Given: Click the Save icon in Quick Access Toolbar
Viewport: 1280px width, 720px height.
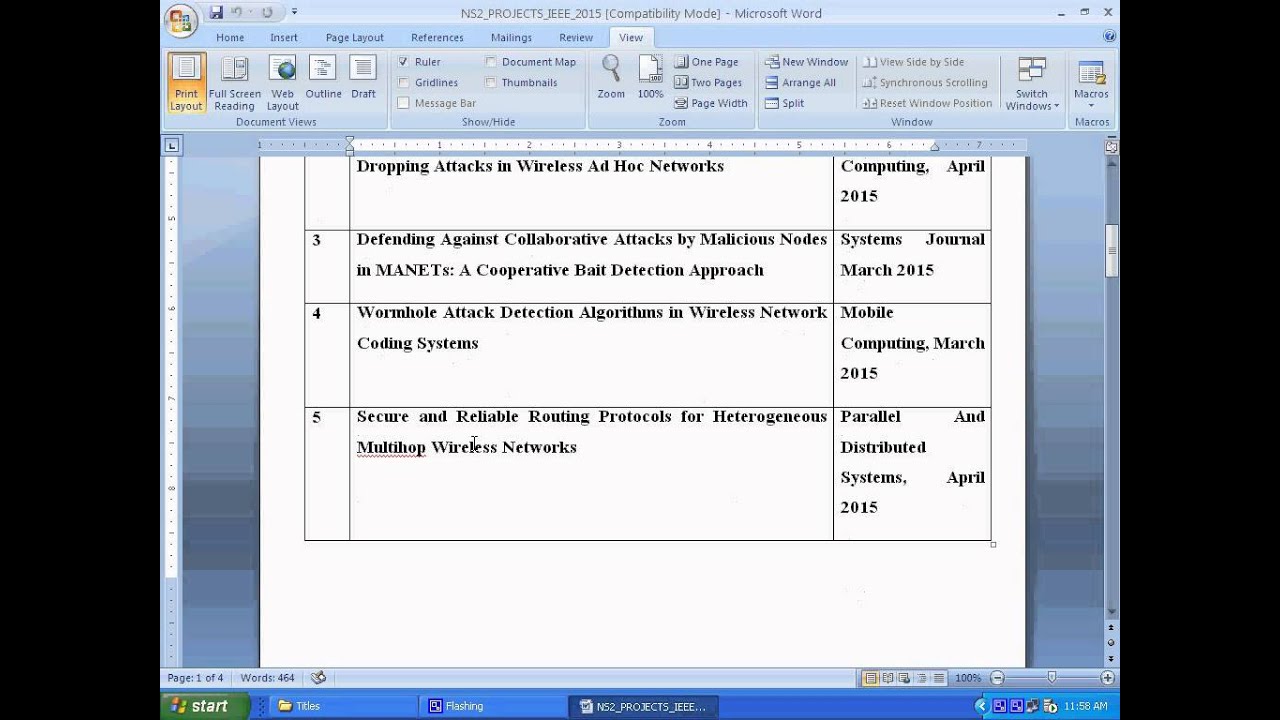Looking at the screenshot, I should pos(216,12).
